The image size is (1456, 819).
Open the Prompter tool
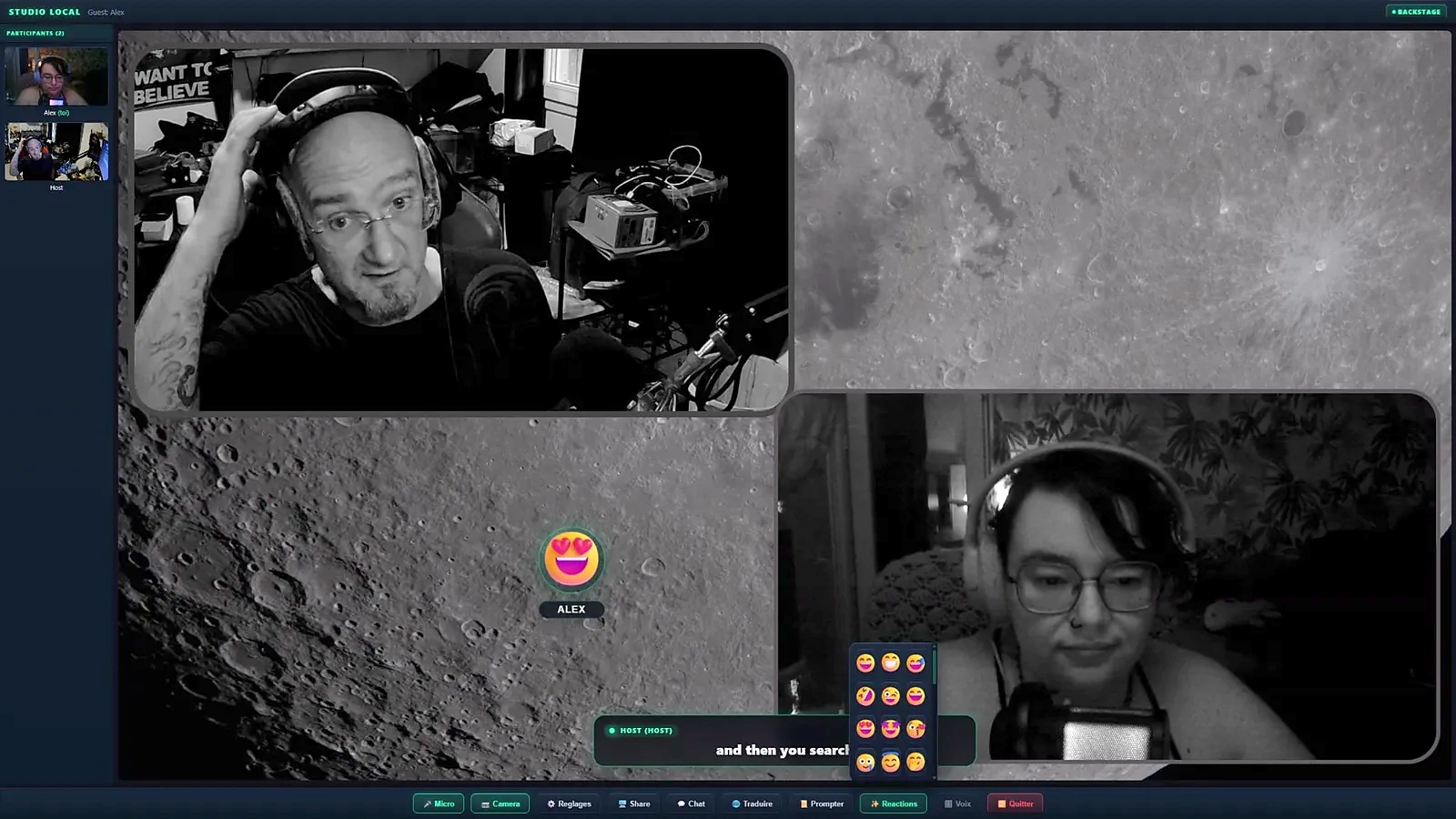[x=822, y=804]
